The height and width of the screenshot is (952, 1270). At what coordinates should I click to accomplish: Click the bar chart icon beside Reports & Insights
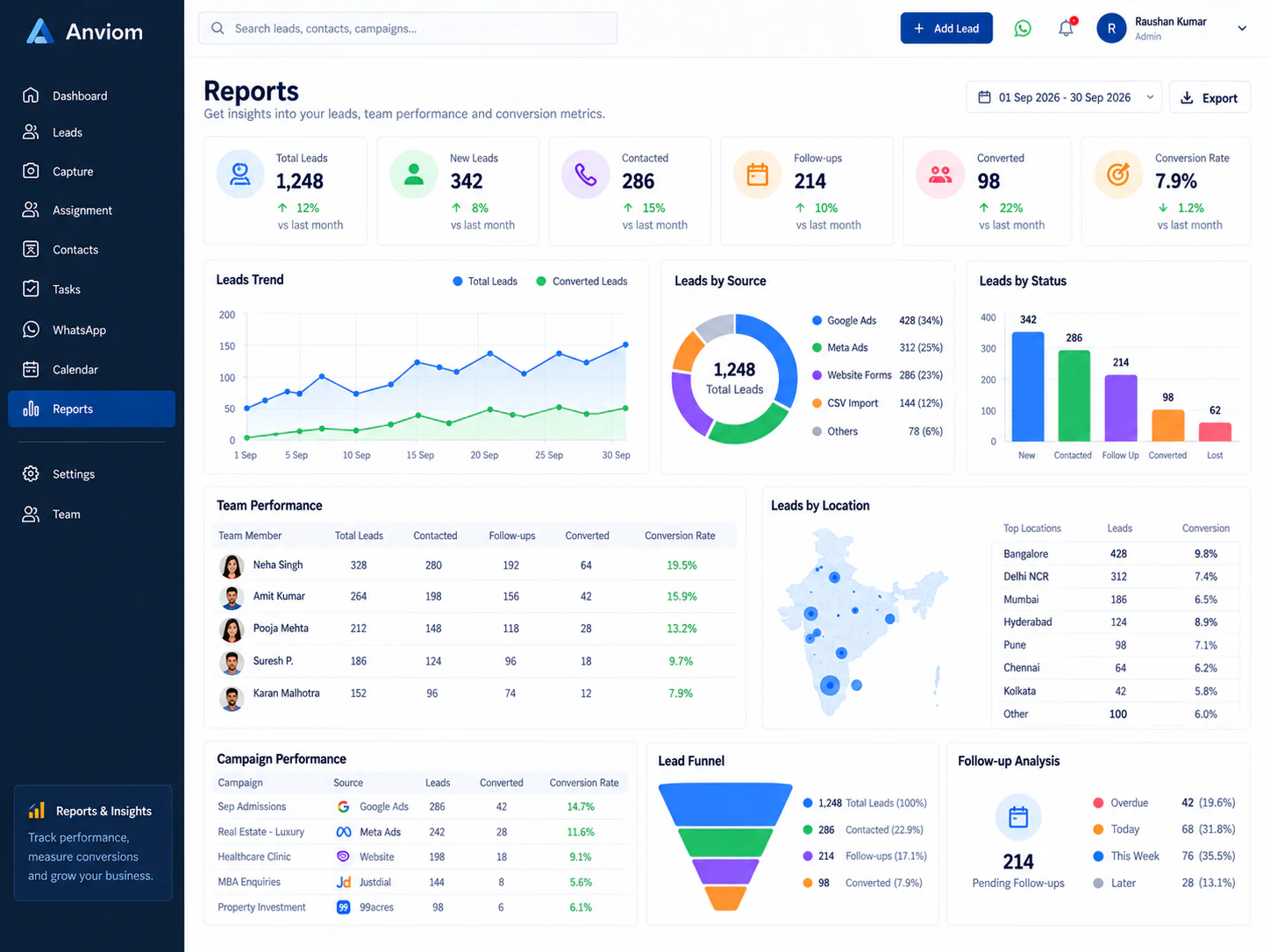[37, 810]
